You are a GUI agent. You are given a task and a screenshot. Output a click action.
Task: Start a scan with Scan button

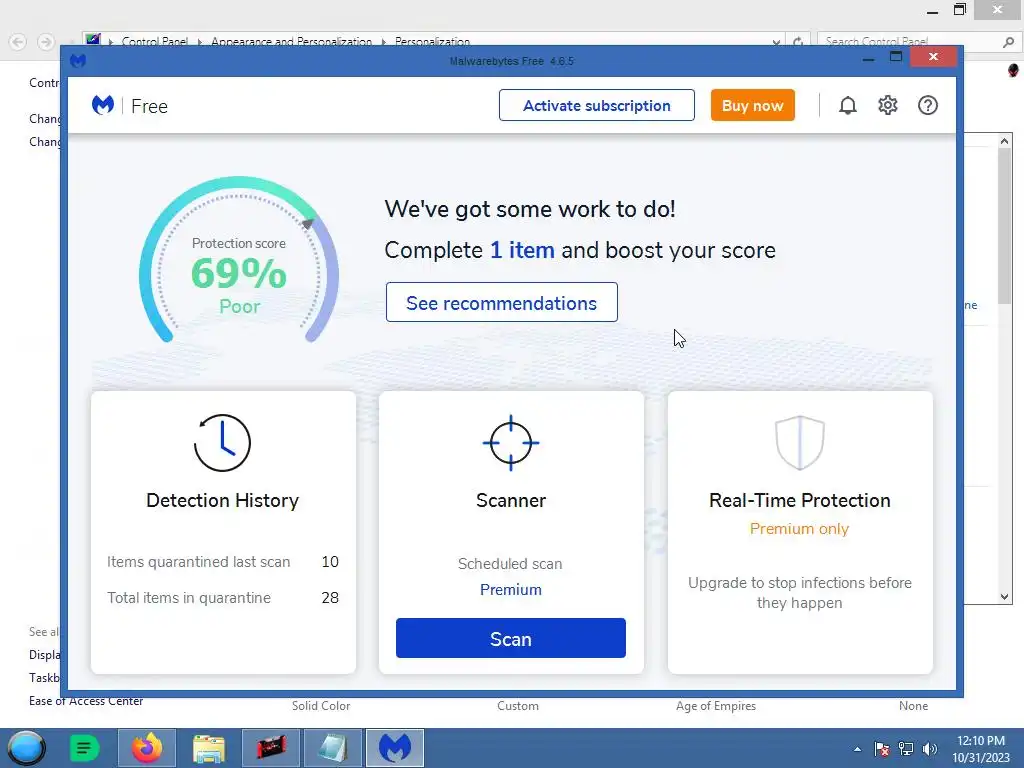511,638
